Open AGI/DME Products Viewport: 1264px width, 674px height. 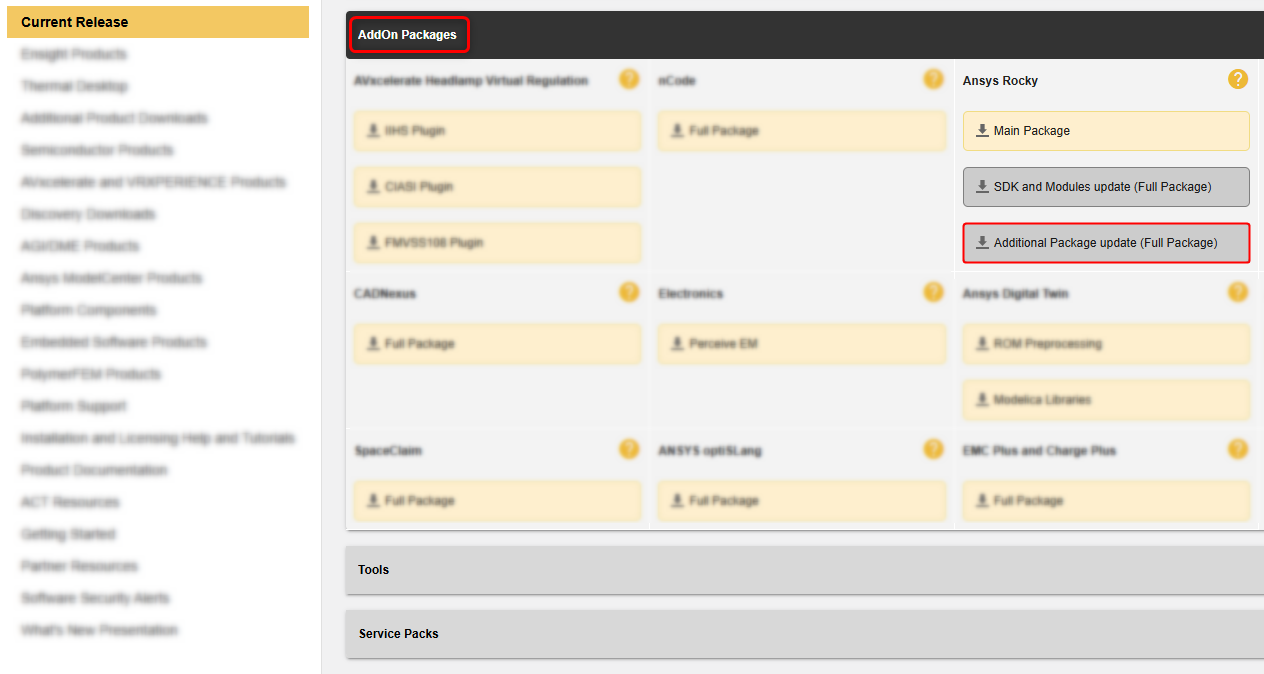80,246
